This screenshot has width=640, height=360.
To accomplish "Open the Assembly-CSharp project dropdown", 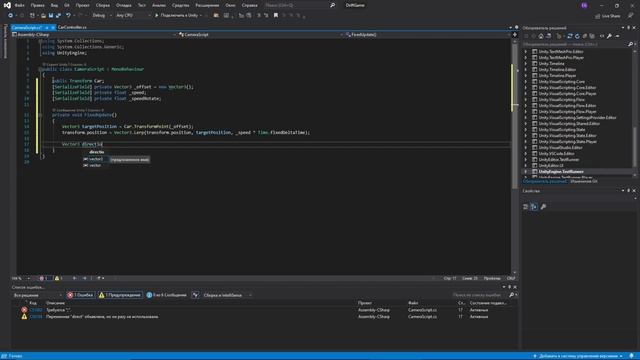I will click(94, 35).
